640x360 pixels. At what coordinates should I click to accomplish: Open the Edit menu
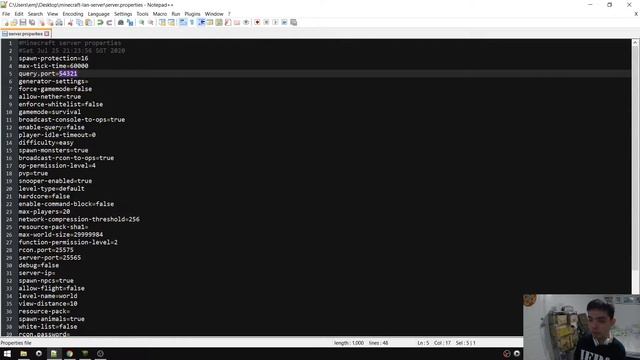click(19, 14)
